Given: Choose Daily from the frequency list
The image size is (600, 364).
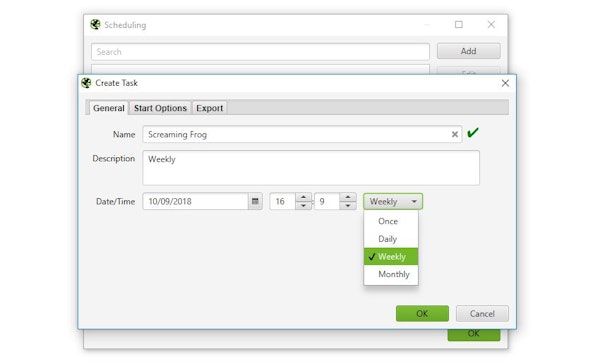Looking at the screenshot, I should [x=391, y=239].
